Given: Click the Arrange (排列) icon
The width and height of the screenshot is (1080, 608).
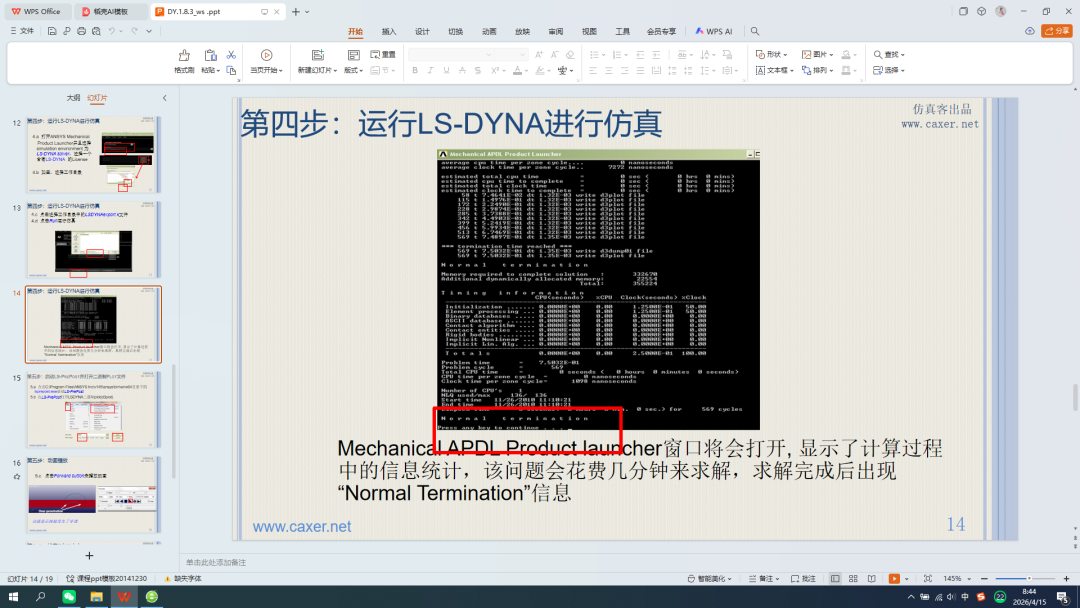Looking at the screenshot, I should point(806,70).
